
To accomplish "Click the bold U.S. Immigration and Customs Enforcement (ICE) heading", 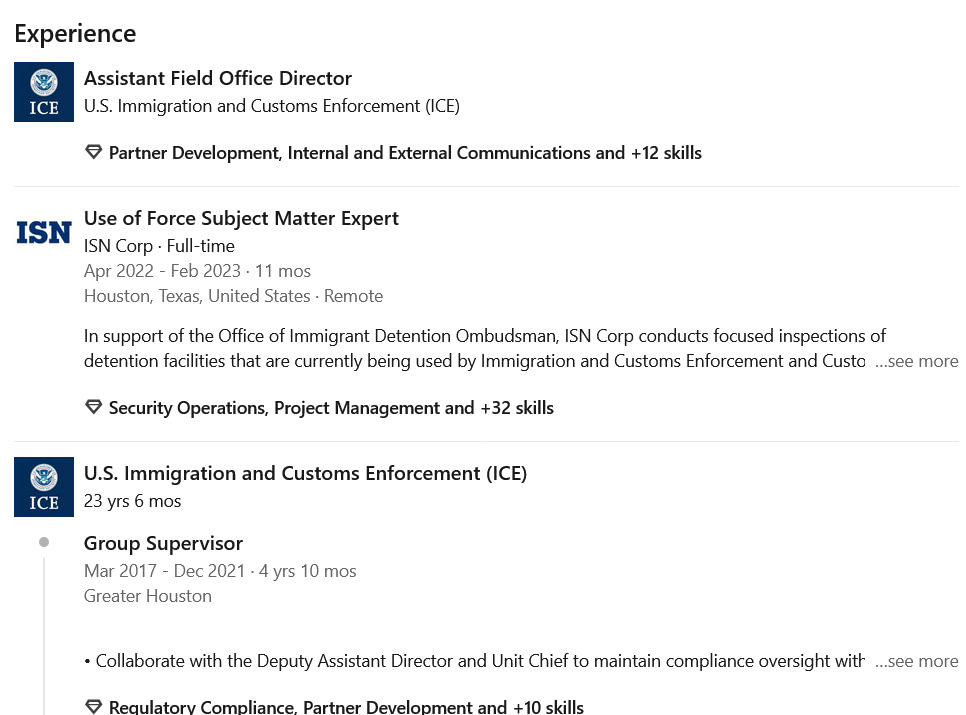I will 306,473.
